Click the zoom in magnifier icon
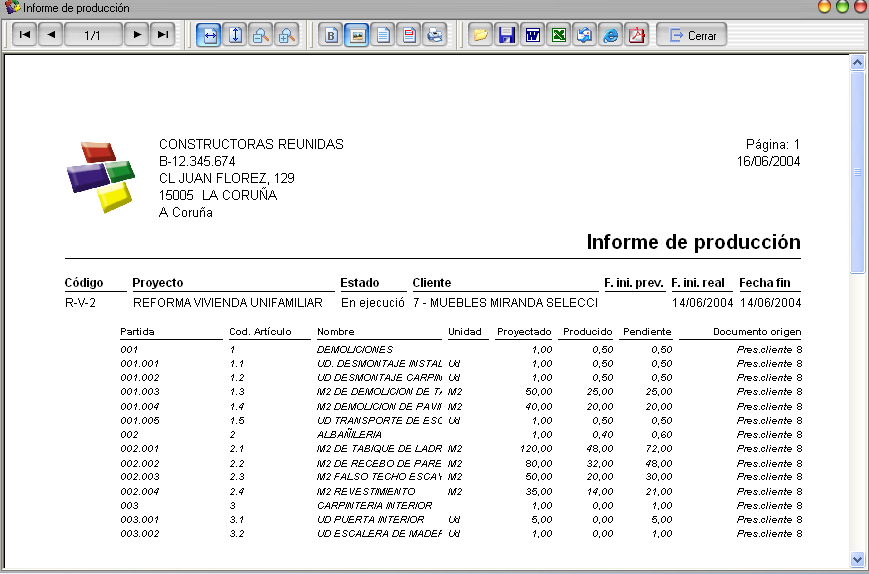Screen dimensions: 869x574 pyautogui.click(x=287, y=35)
